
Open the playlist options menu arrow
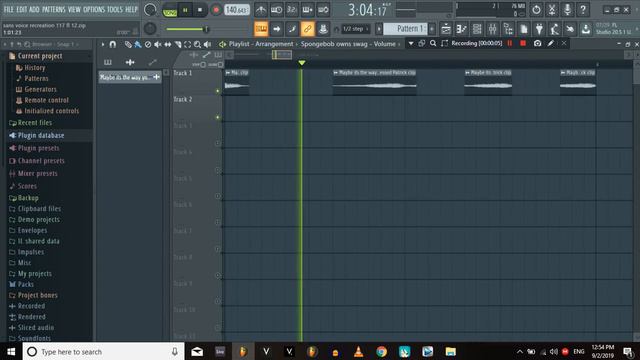102,44
